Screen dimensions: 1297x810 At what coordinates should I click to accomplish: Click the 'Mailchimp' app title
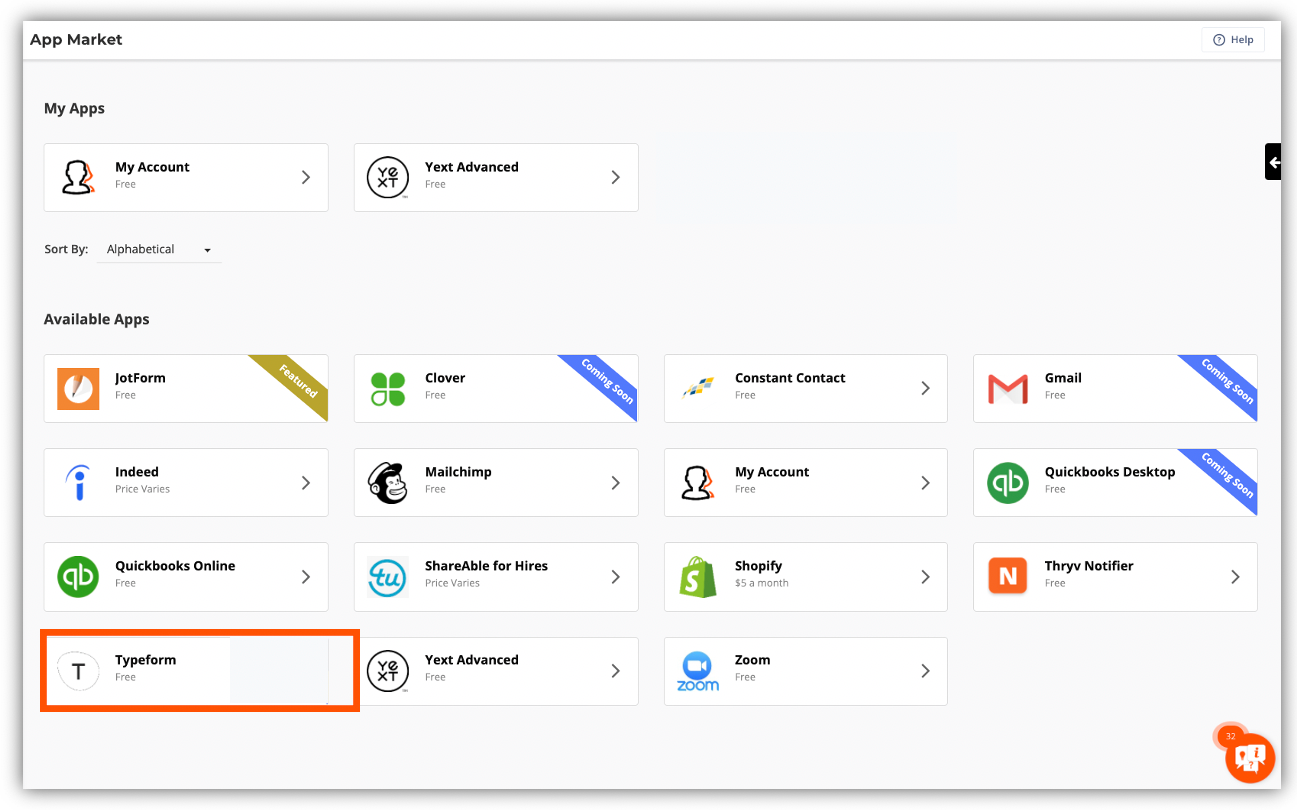pos(458,472)
